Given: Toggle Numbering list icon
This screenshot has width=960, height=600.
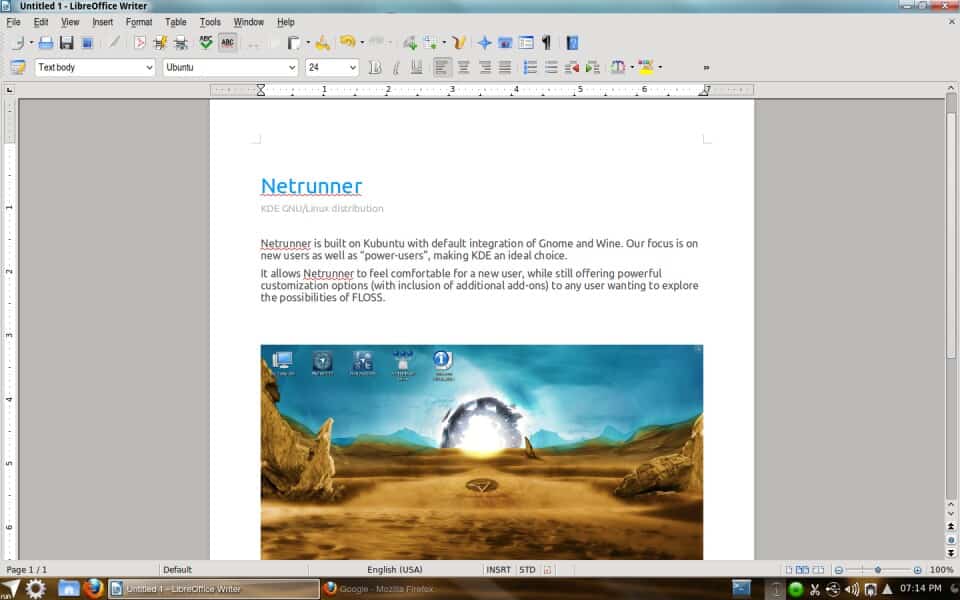Looking at the screenshot, I should (530, 67).
